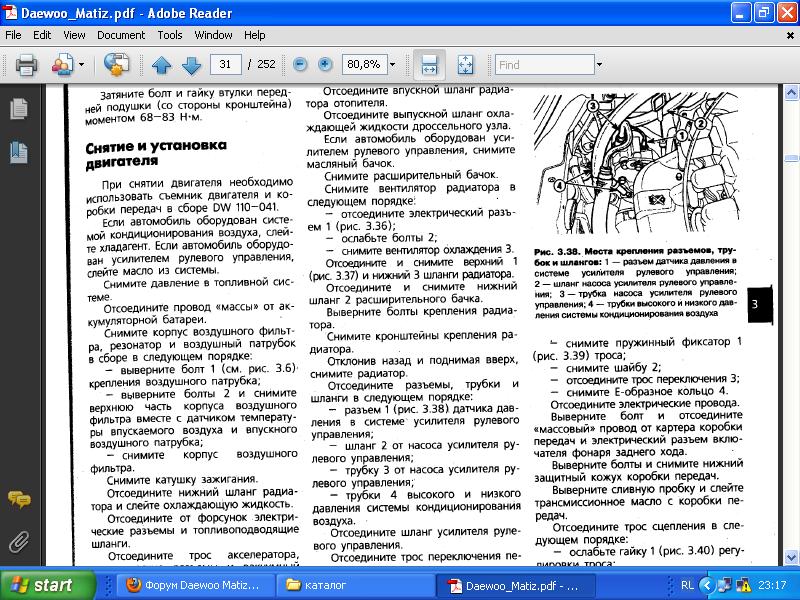800x600 pixels.
Task: Click the globe search/web icon
Action: 116,65
